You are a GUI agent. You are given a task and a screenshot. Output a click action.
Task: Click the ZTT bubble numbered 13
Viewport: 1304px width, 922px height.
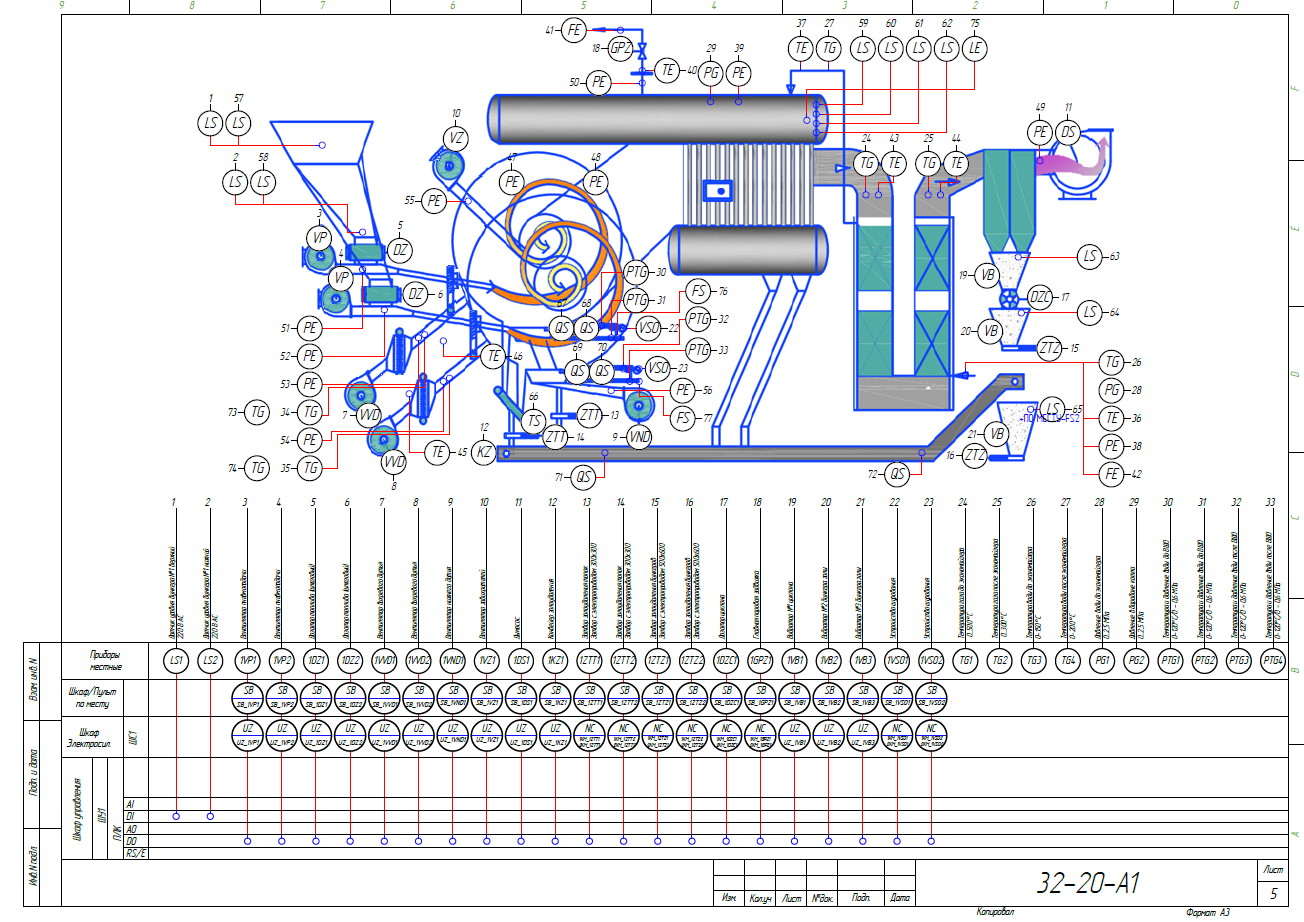(x=589, y=415)
